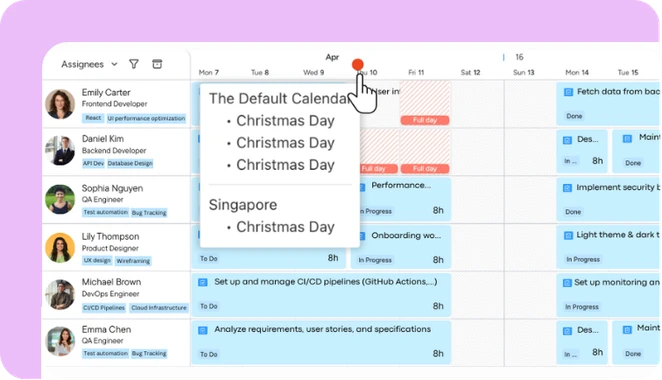
Task: Select the Tue 15 date header
Action: click(x=628, y=72)
